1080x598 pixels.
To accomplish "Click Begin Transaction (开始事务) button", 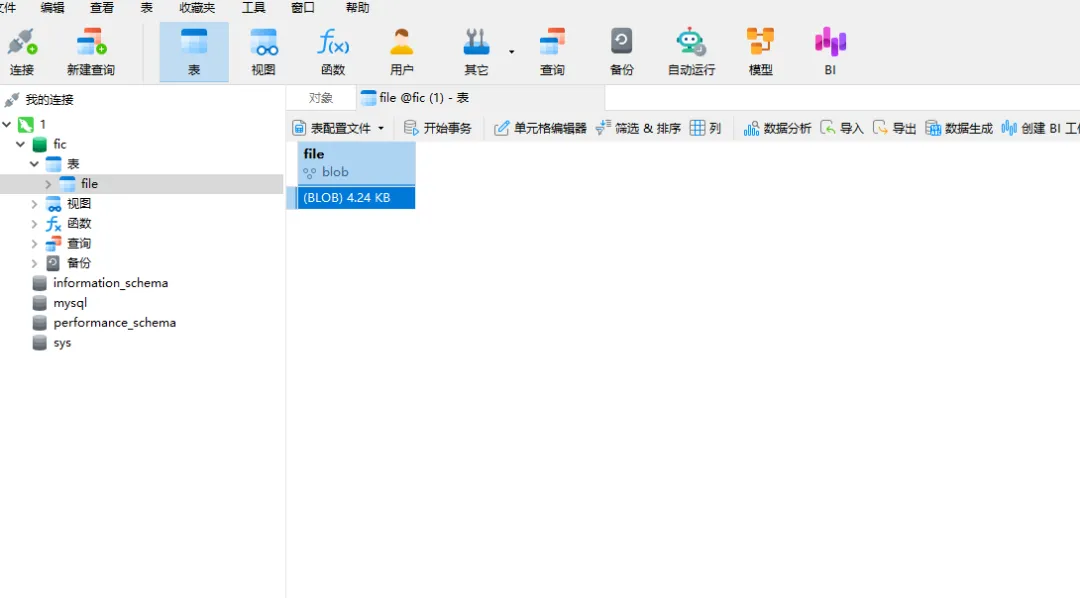I will tap(437, 128).
